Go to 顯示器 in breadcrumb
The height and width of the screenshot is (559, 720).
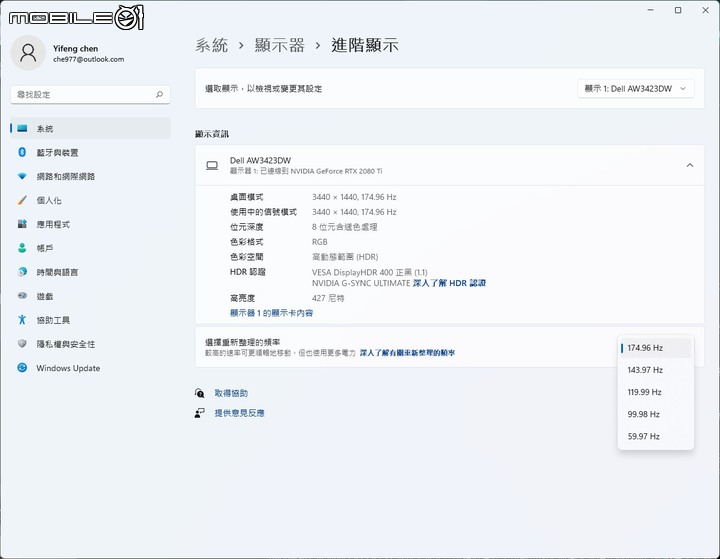click(x=280, y=45)
